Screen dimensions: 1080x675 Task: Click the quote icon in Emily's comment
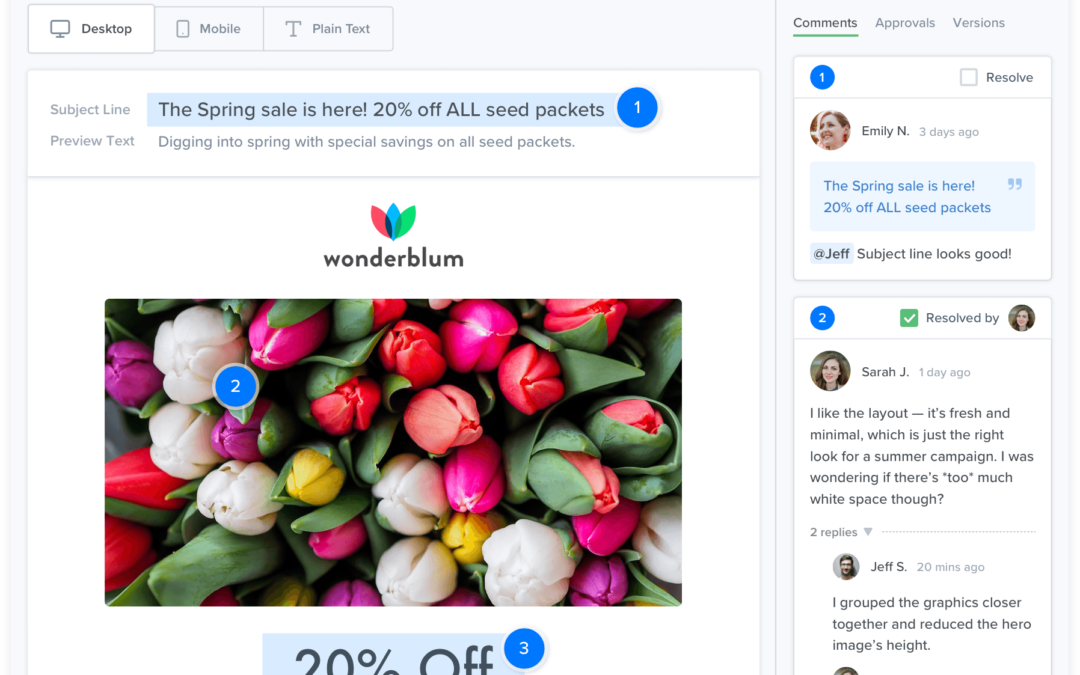1015,184
